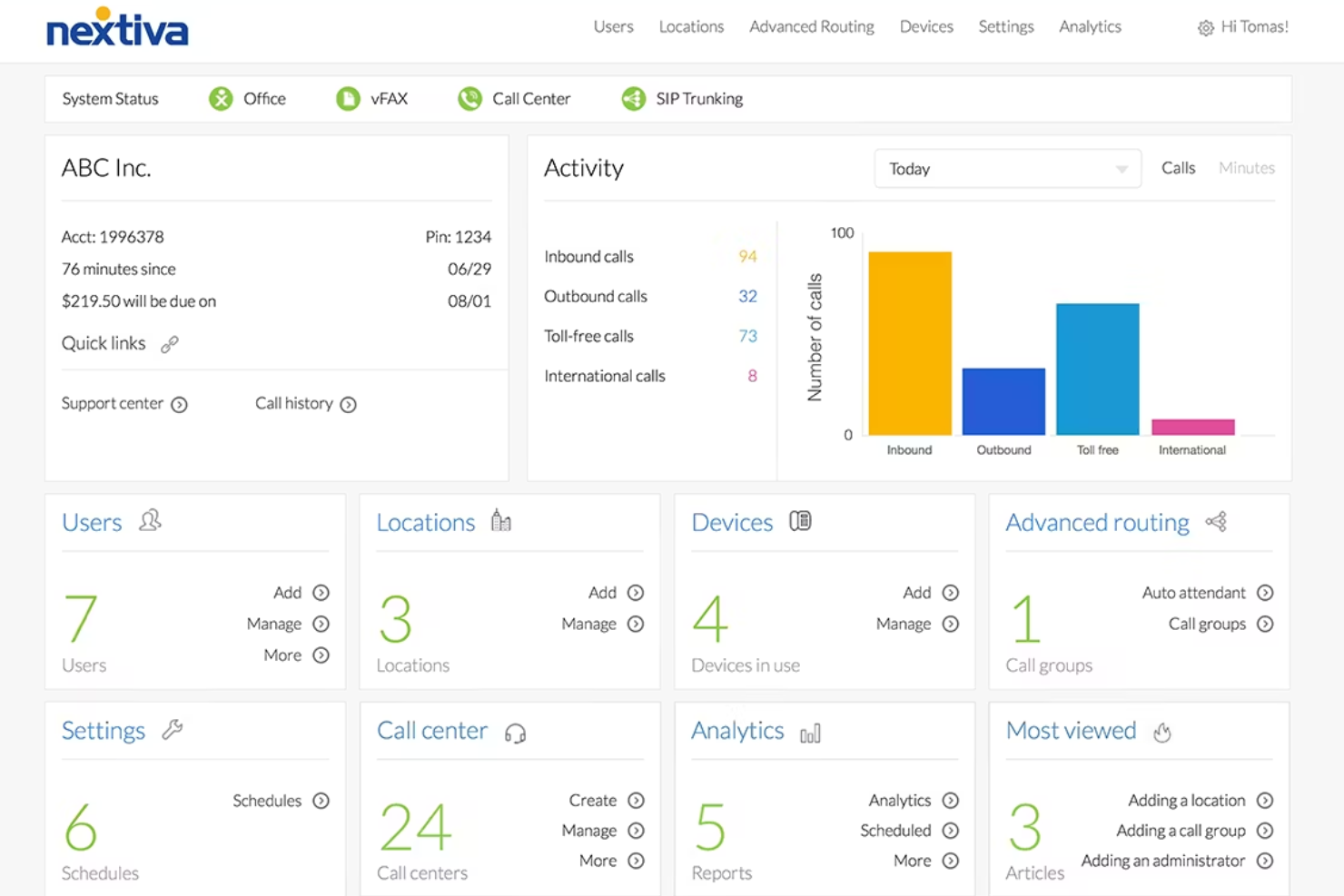The height and width of the screenshot is (896, 1344).
Task: Open the Adding a call group article
Action: 1181,831
